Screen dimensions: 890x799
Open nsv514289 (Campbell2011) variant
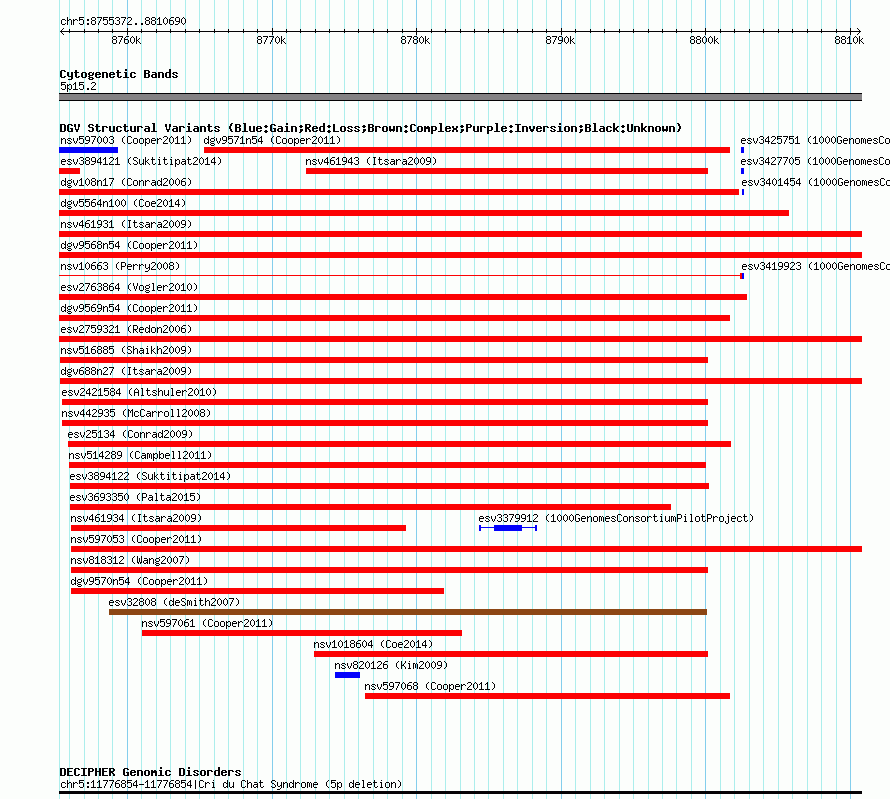pyautogui.click(x=140, y=455)
